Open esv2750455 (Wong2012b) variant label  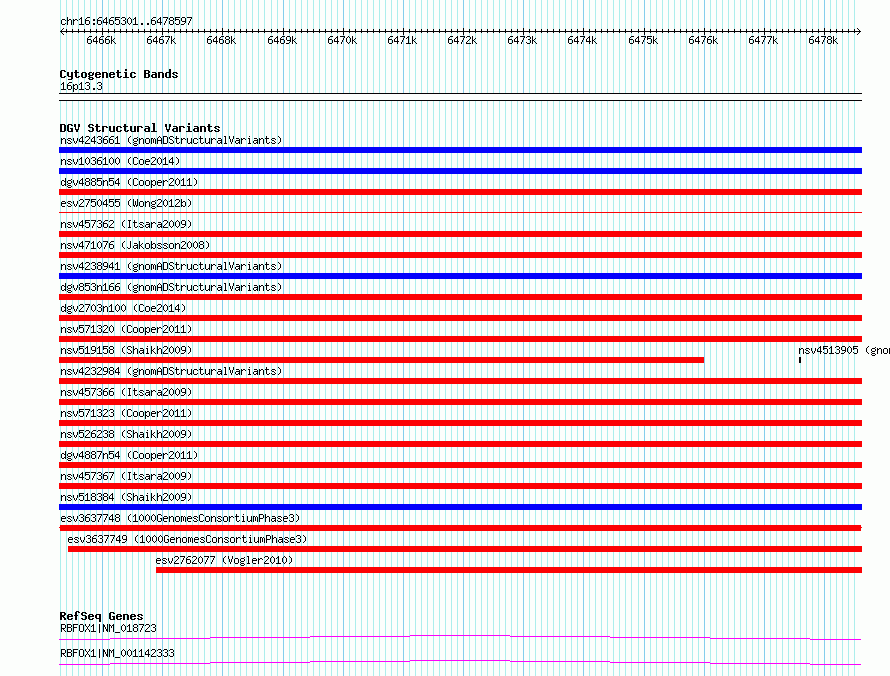(126, 203)
